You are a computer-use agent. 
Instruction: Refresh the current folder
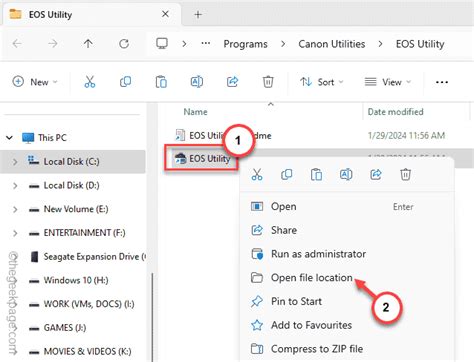point(124,44)
